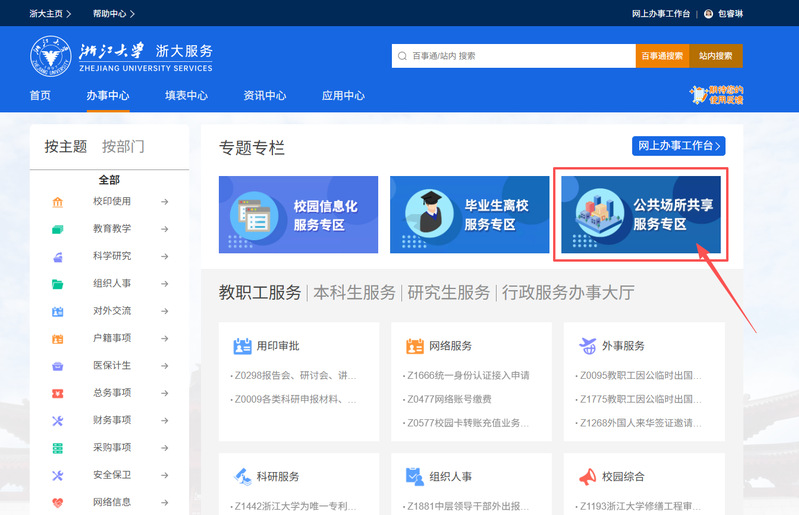Click the 网络服务 card icon

click(x=415, y=346)
